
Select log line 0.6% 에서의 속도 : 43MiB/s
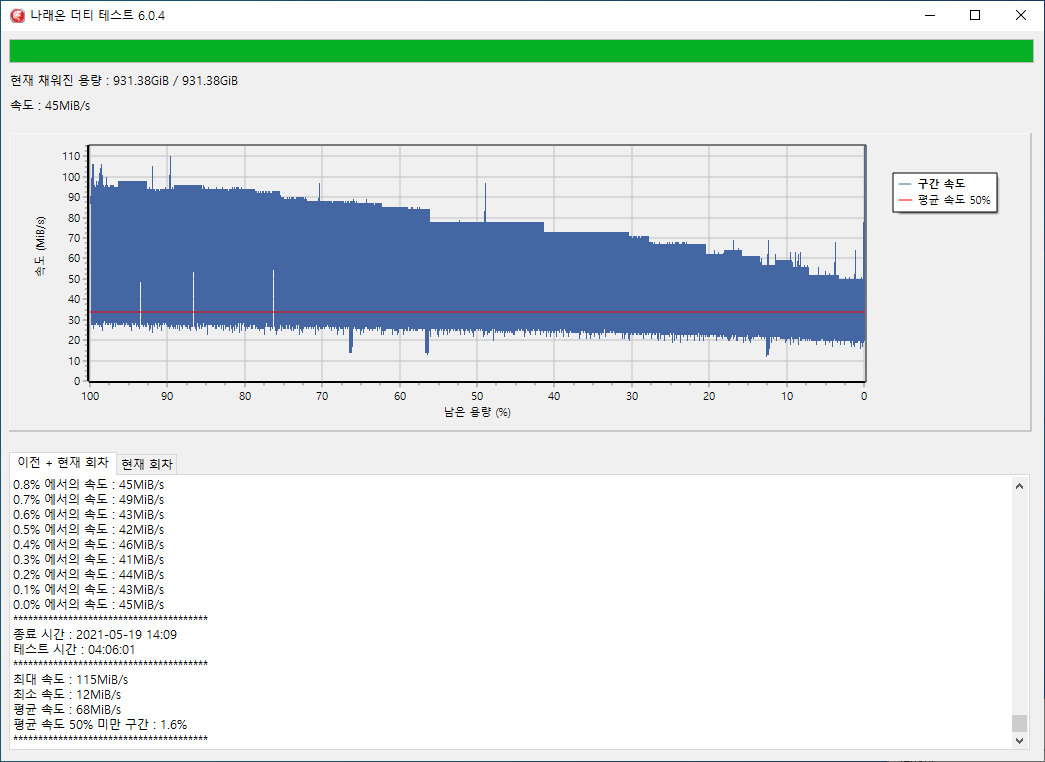click(x=89, y=515)
